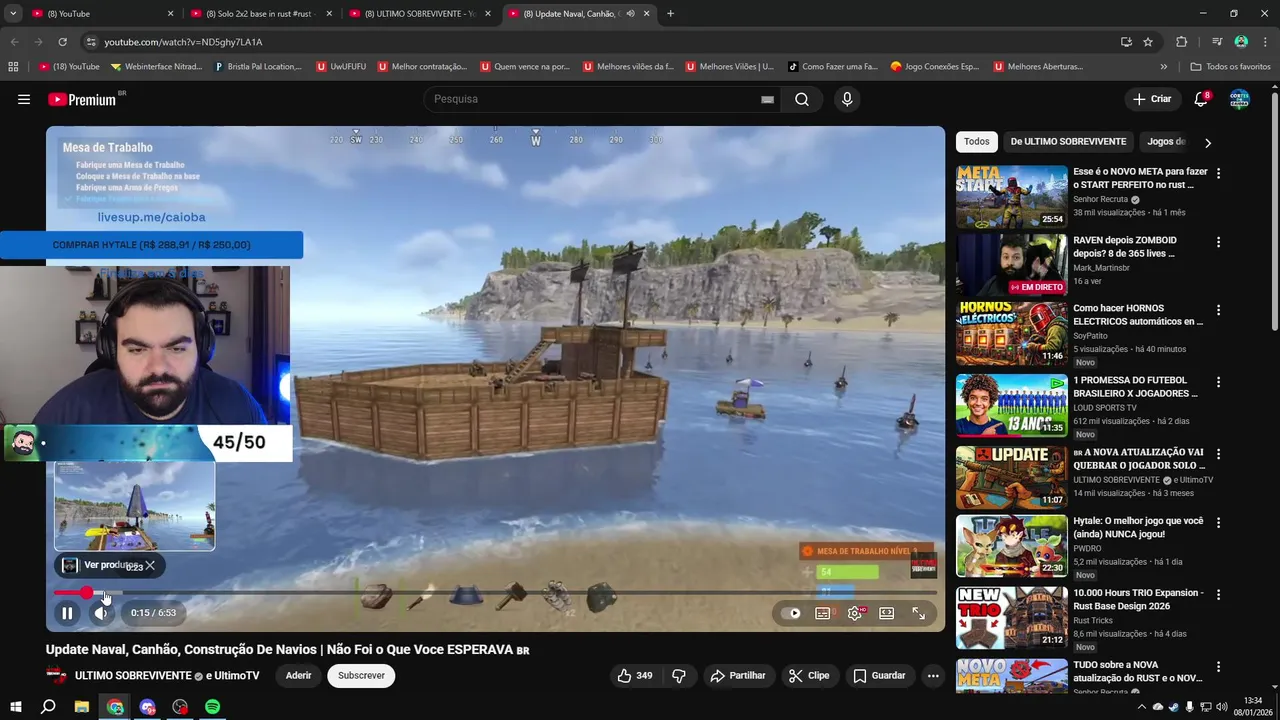Image resolution: width=1280 pixels, height=720 pixels.
Task: Click the search magnifier button
Action: (802, 99)
